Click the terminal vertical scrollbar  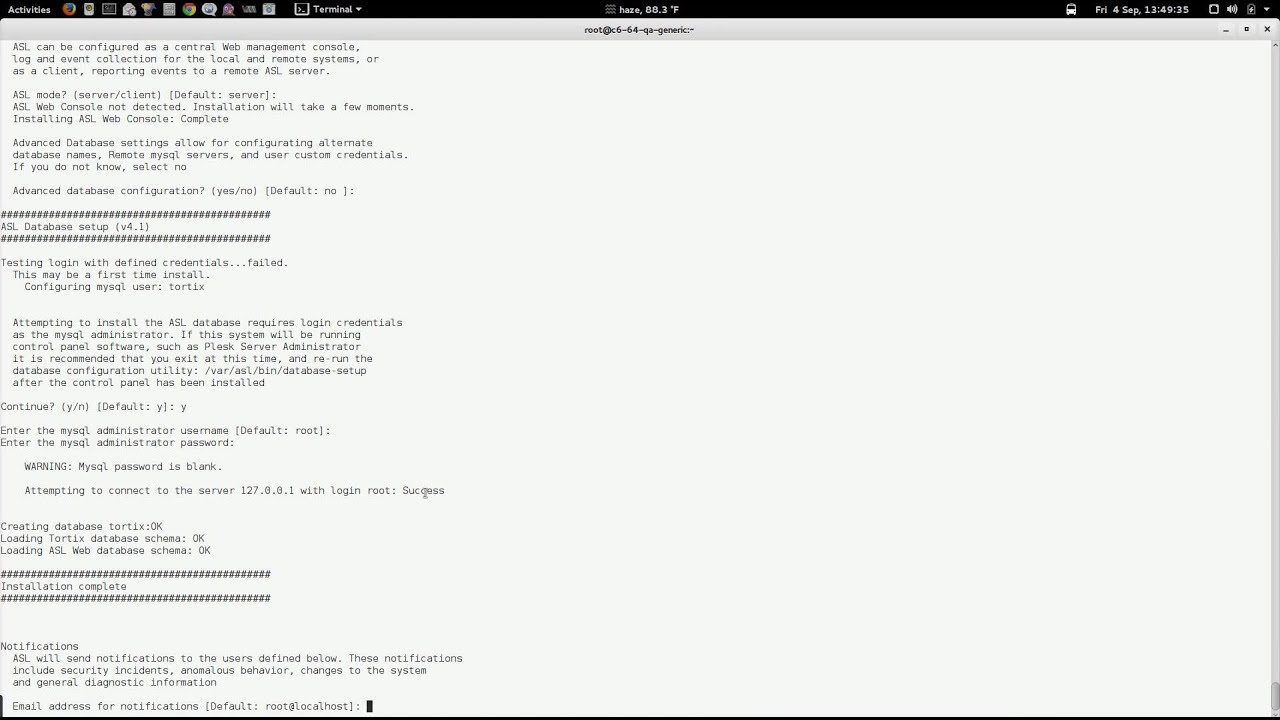[x=1274, y=695]
